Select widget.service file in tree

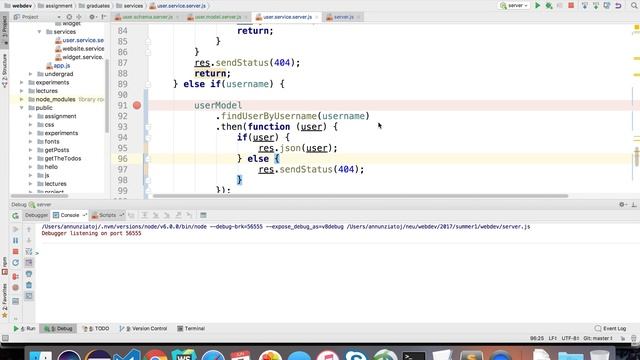coord(79,57)
